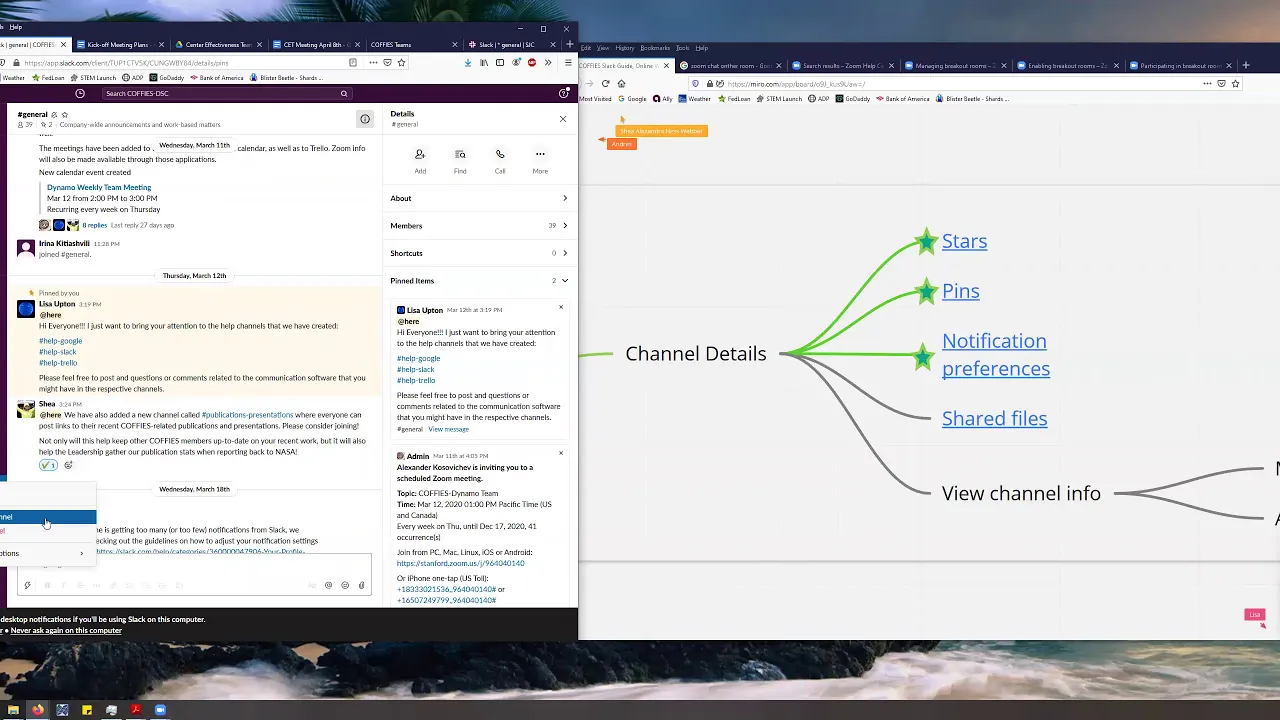Click Add people icon in Details

click(x=420, y=154)
